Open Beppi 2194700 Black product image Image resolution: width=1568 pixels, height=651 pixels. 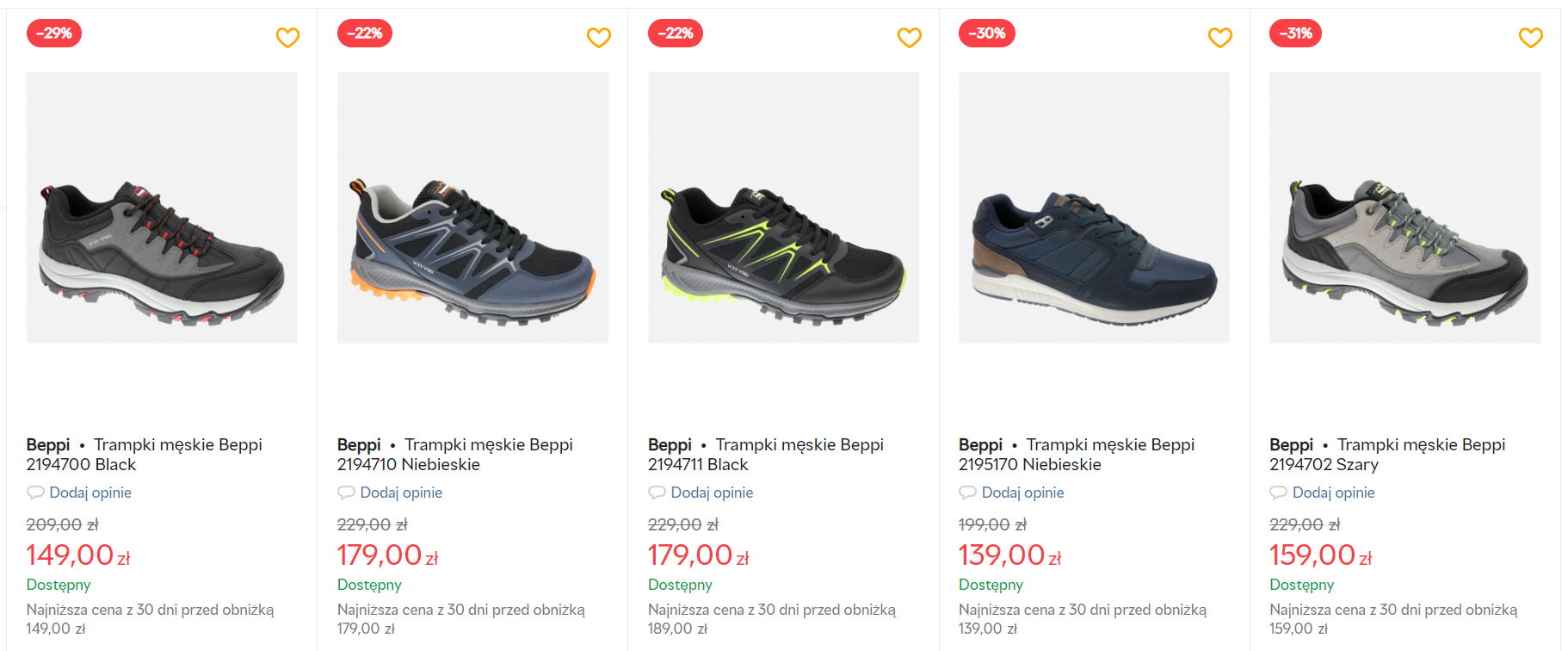click(162, 208)
